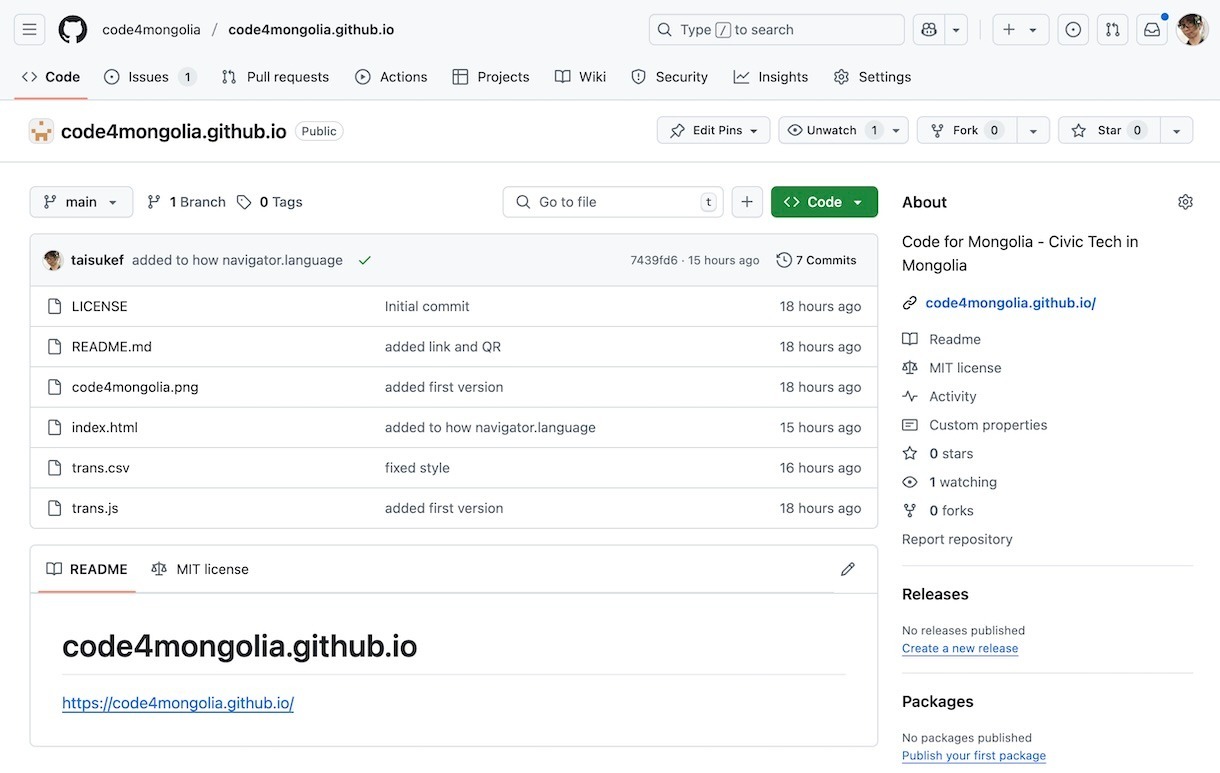1220x773 pixels.
Task: Open the repository Settings tab
Action: [x=872, y=77]
